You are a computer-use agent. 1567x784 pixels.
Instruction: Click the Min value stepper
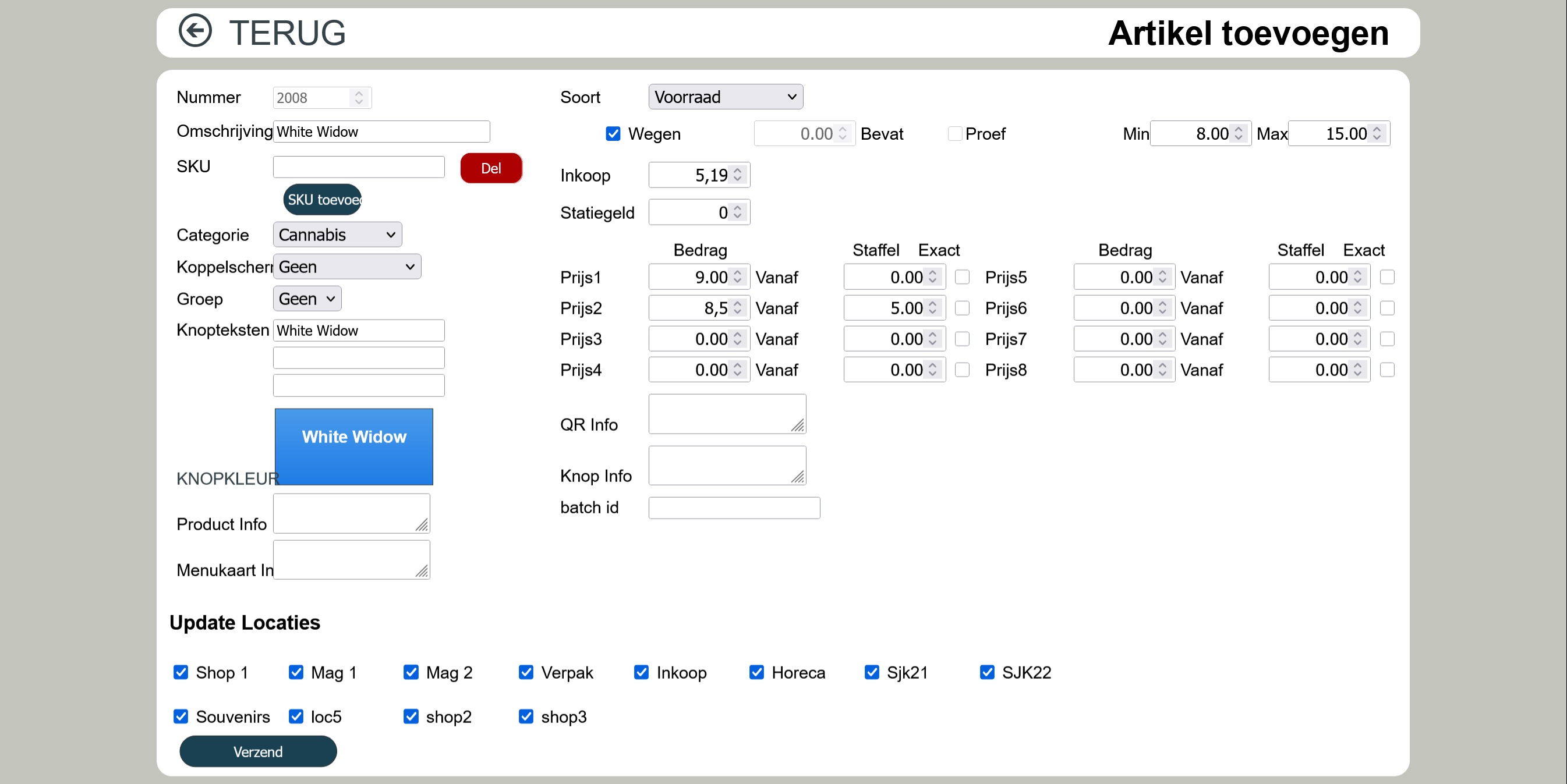(x=1238, y=133)
